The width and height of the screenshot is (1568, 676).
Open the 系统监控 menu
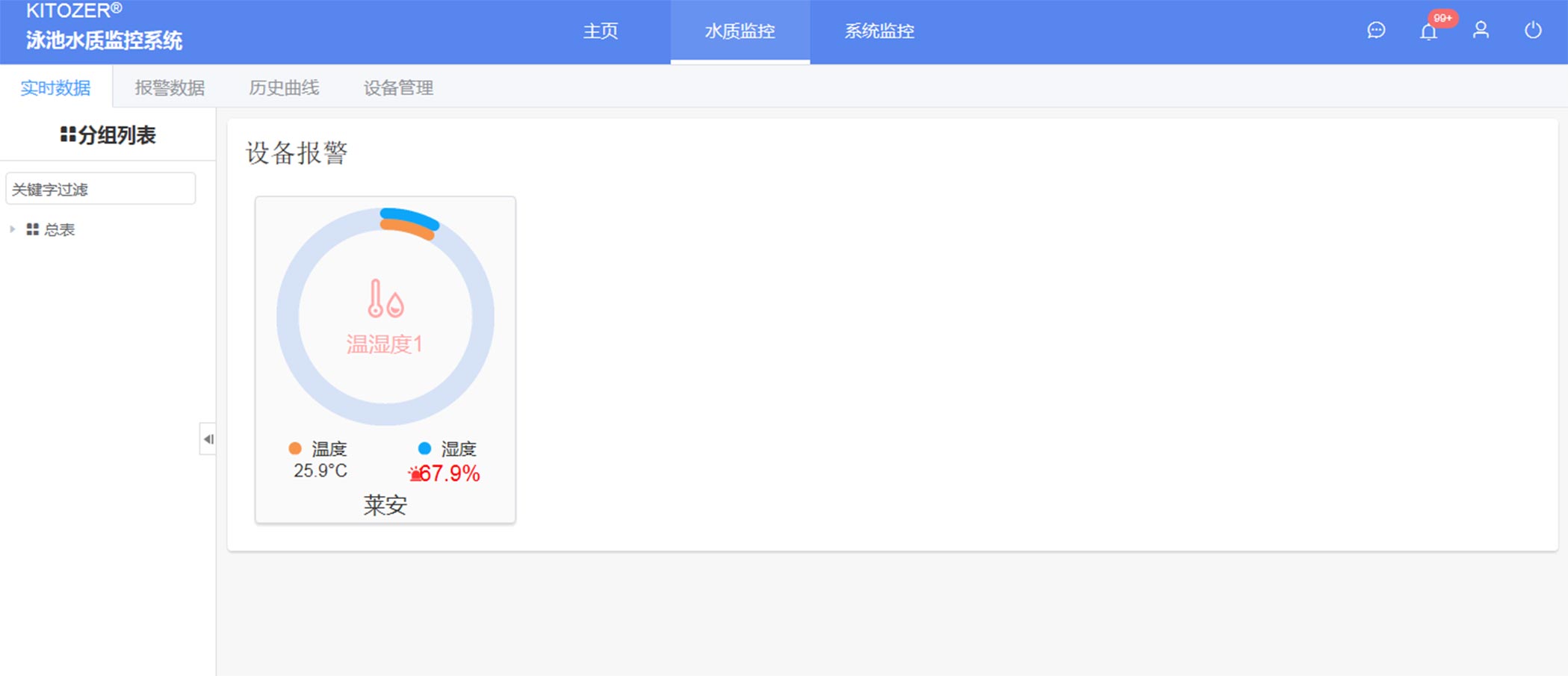[x=879, y=31]
